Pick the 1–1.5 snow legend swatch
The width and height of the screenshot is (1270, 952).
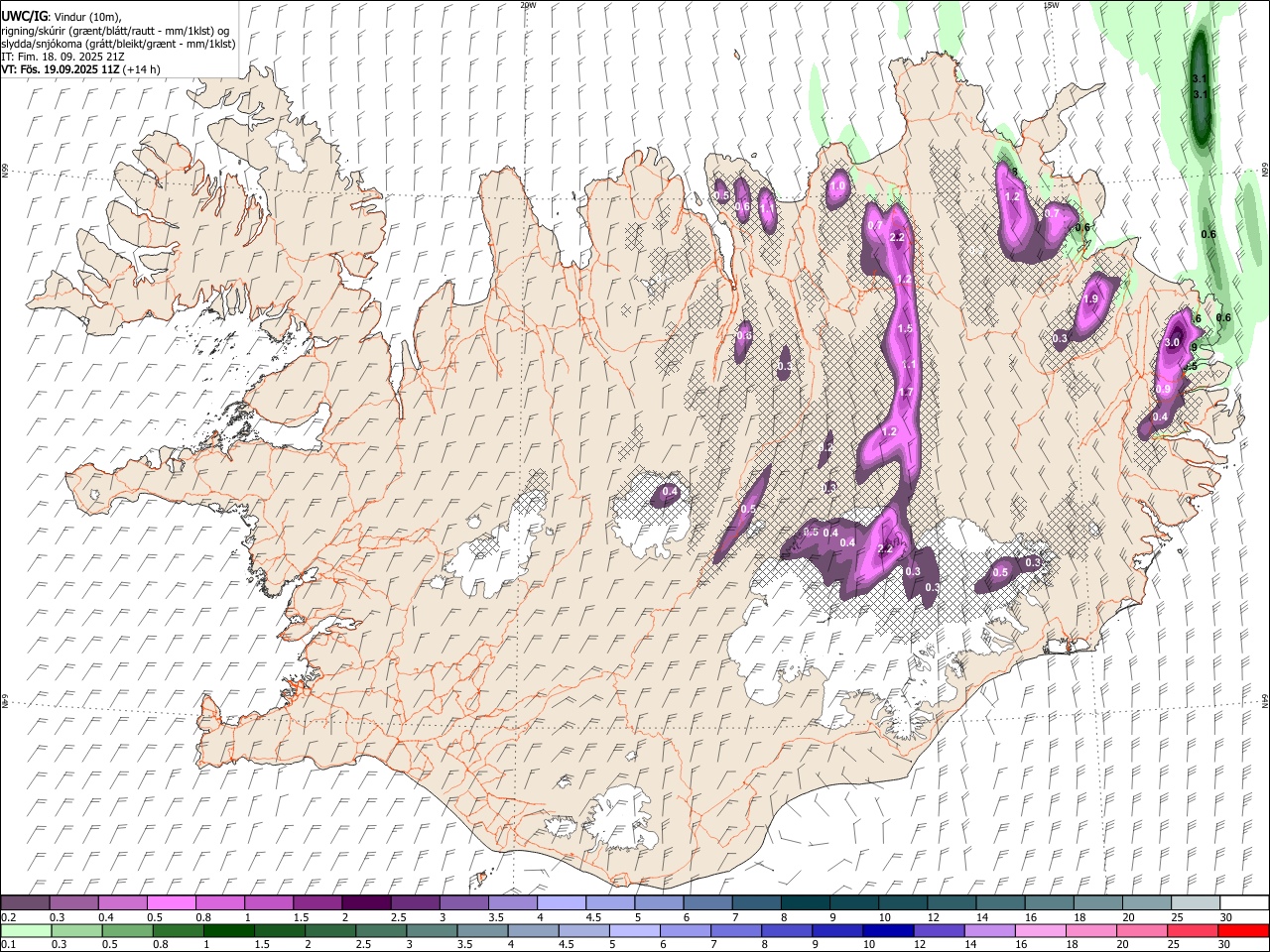[x=268, y=903]
